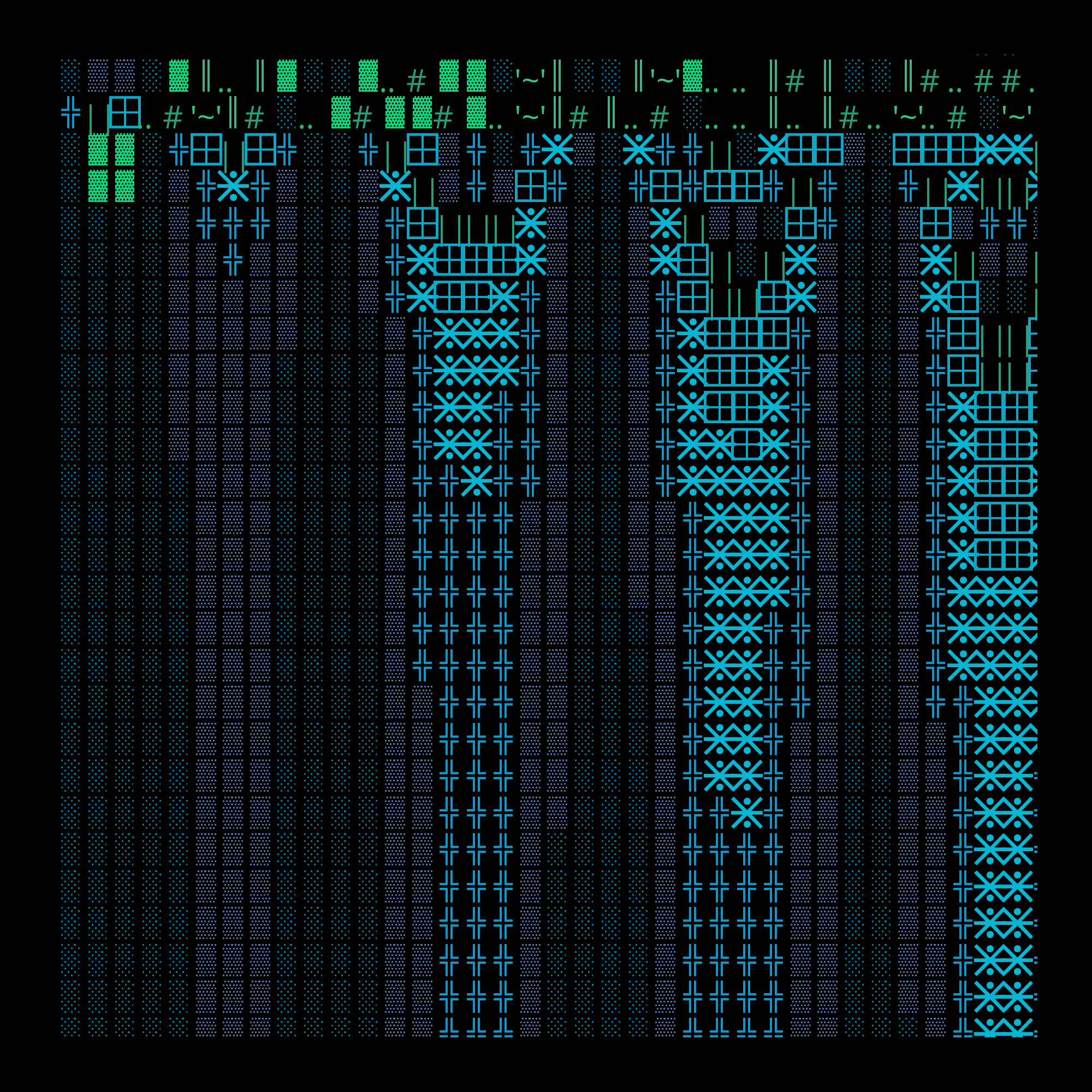Click the first '~' tilde glyph in the second row

206,117
